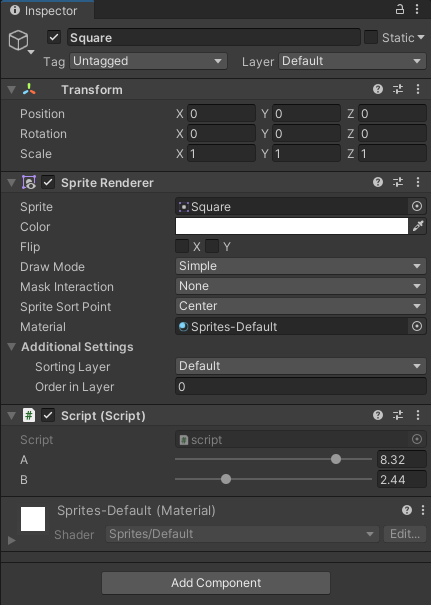
Task: Click the Rotation X field
Action: click(x=221, y=134)
